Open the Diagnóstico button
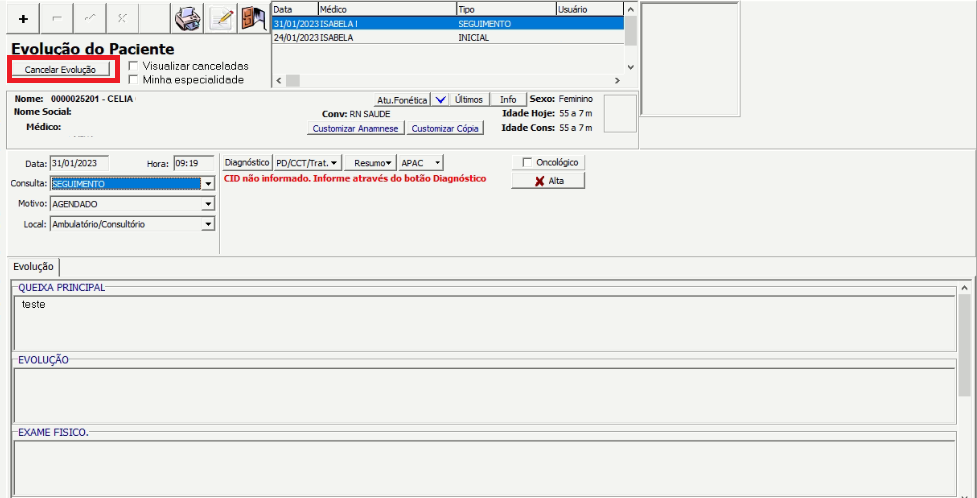 (x=247, y=162)
